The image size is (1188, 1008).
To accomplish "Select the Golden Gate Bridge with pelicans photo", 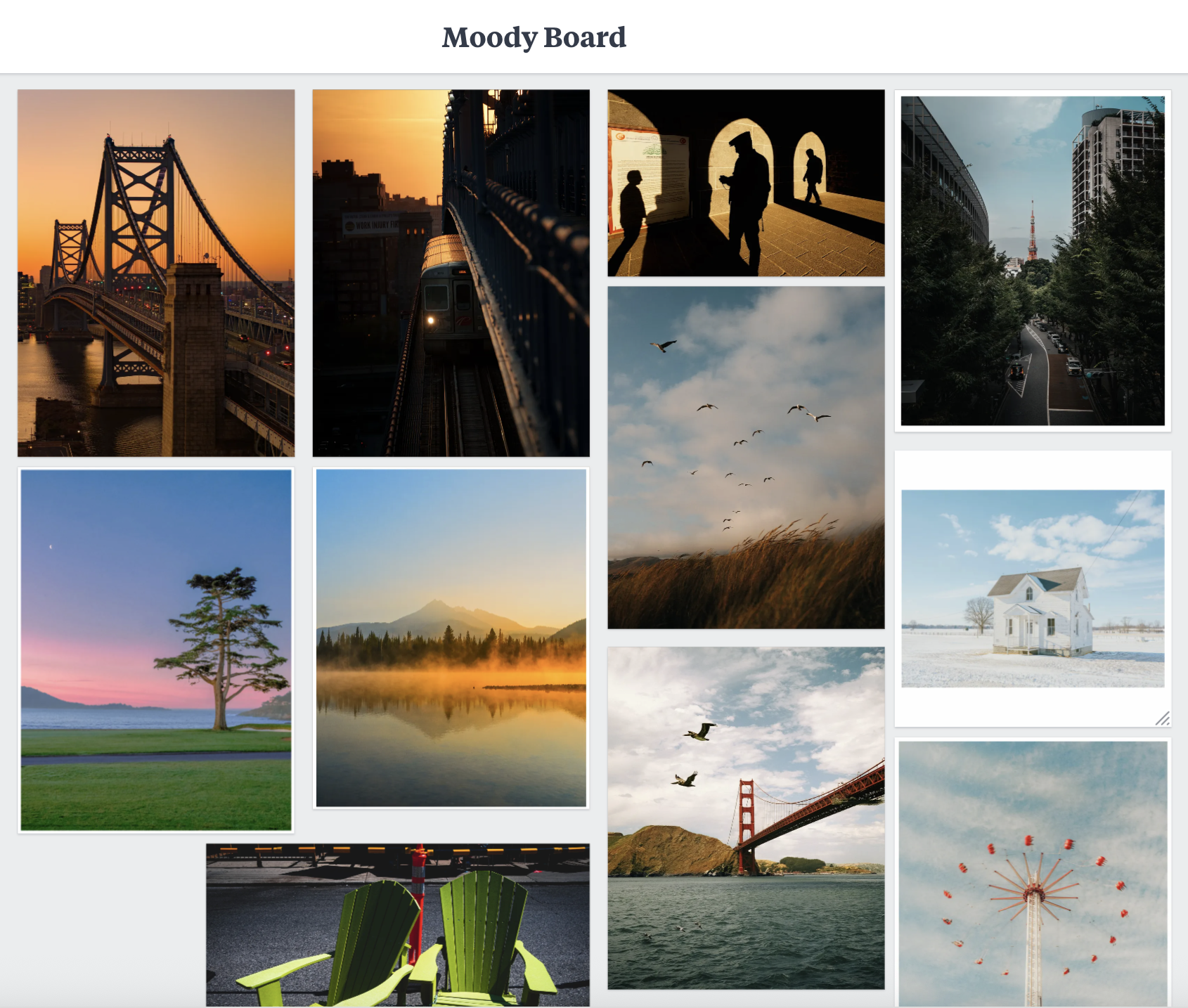I will [746, 818].
